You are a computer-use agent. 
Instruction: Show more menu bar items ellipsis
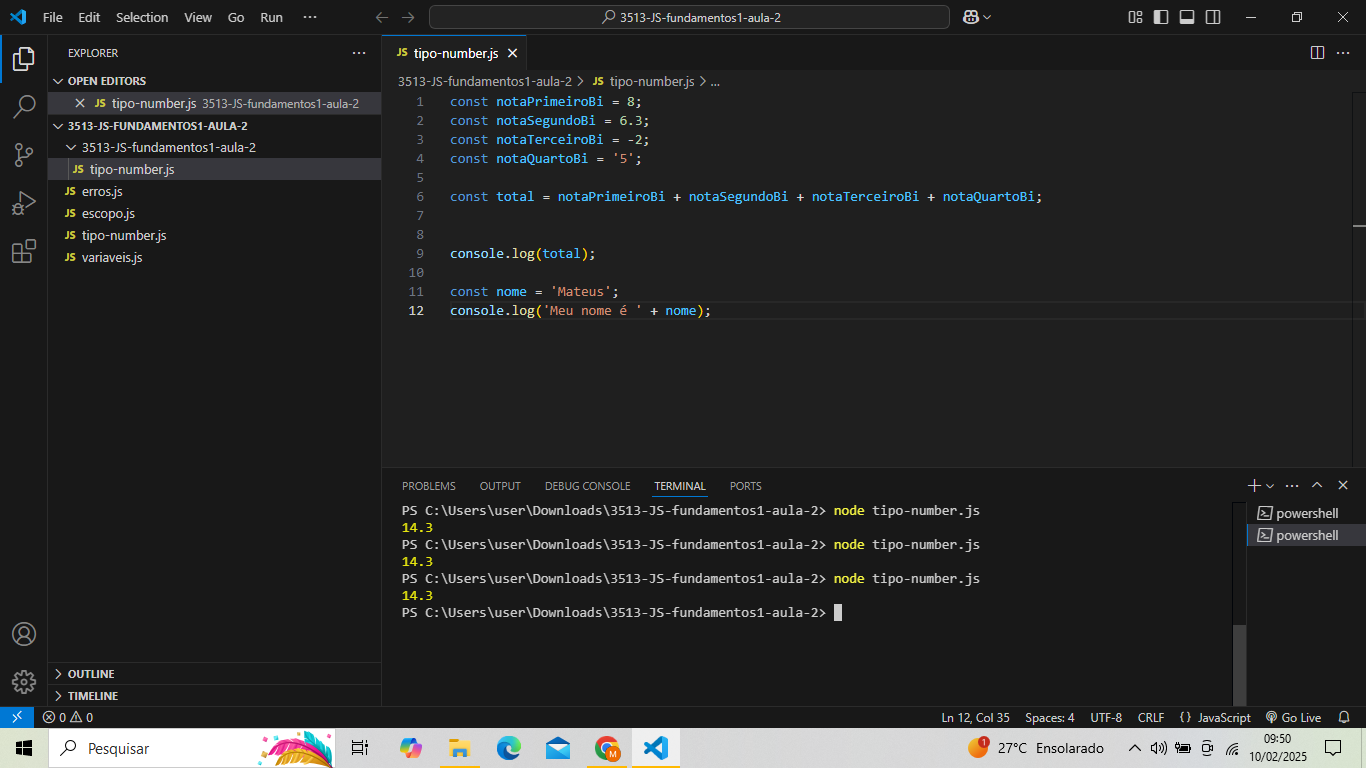[x=310, y=17]
